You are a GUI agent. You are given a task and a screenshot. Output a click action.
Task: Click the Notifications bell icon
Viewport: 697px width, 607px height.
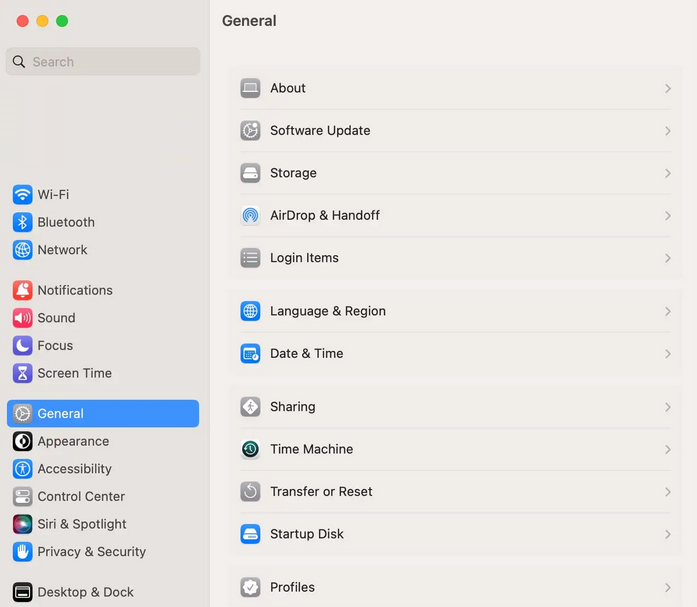tap(22, 290)
